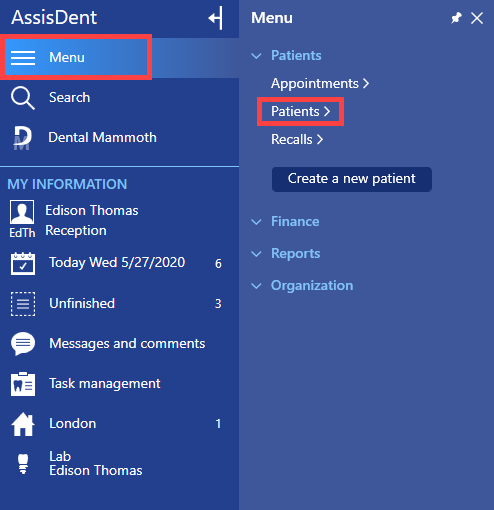Click the MY INFORMATION header
The width and height of the screenshot is (494, 510).
click(67, 184)
